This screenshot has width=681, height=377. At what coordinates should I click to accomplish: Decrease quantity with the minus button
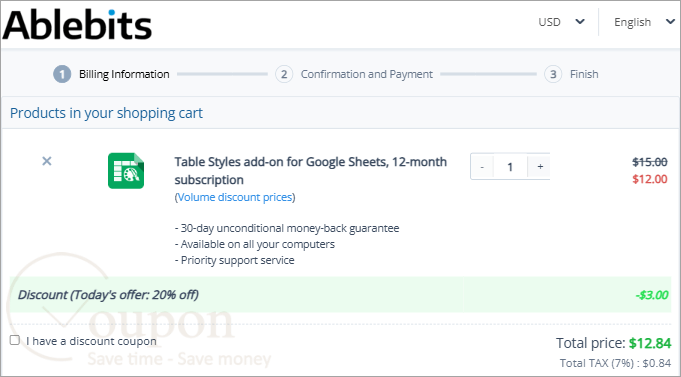[x=482, y=166]
